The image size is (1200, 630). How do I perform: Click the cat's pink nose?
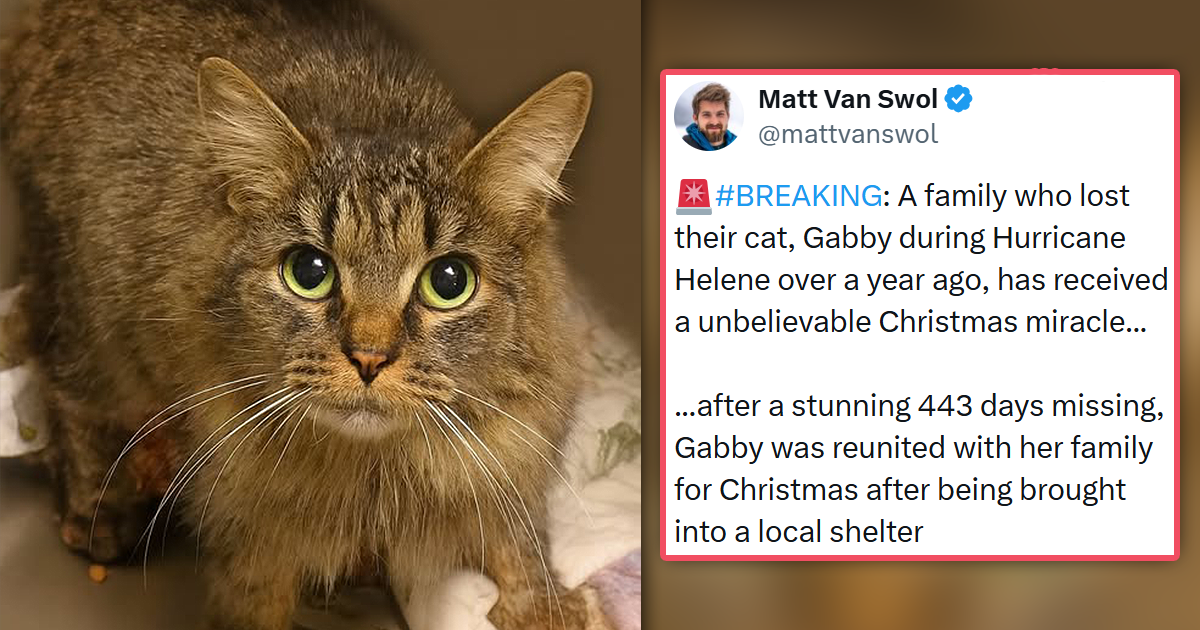(368, 364)
